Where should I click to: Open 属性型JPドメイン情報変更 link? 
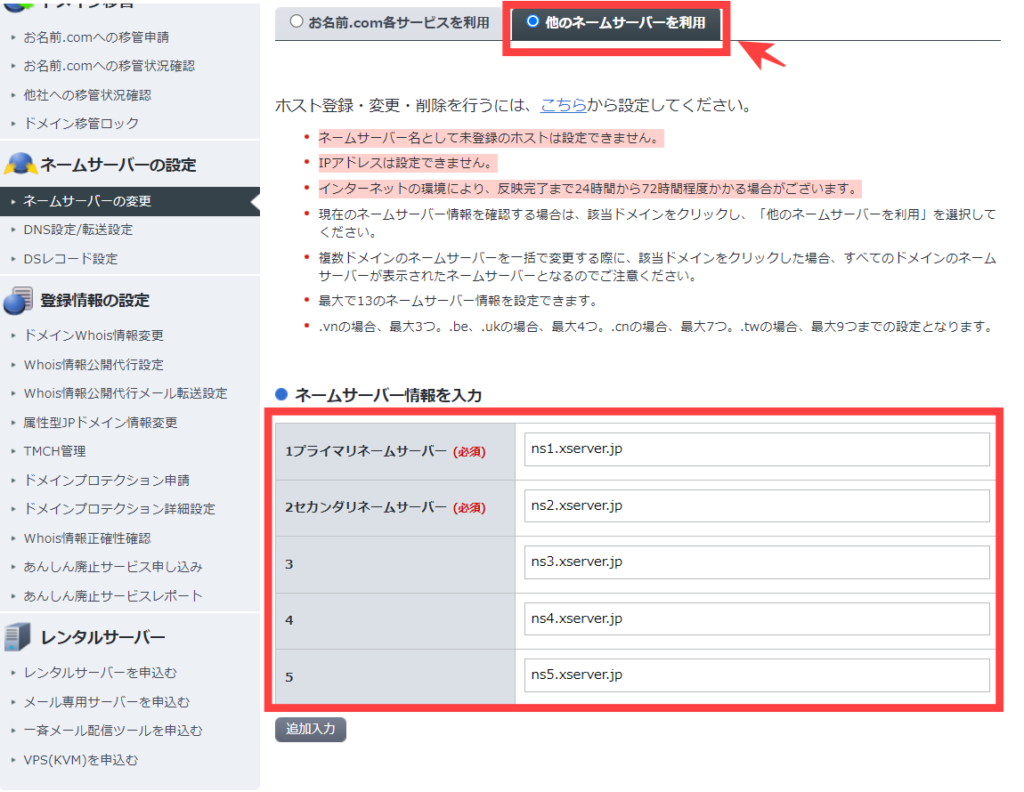click(100, 423)
